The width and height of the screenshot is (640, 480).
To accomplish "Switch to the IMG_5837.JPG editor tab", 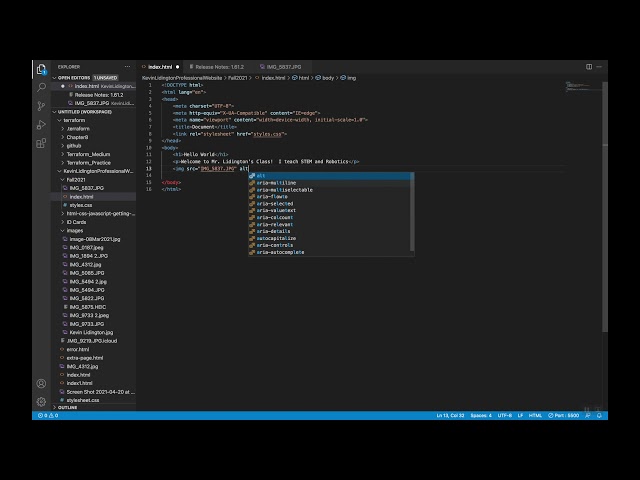I will 284,67.
